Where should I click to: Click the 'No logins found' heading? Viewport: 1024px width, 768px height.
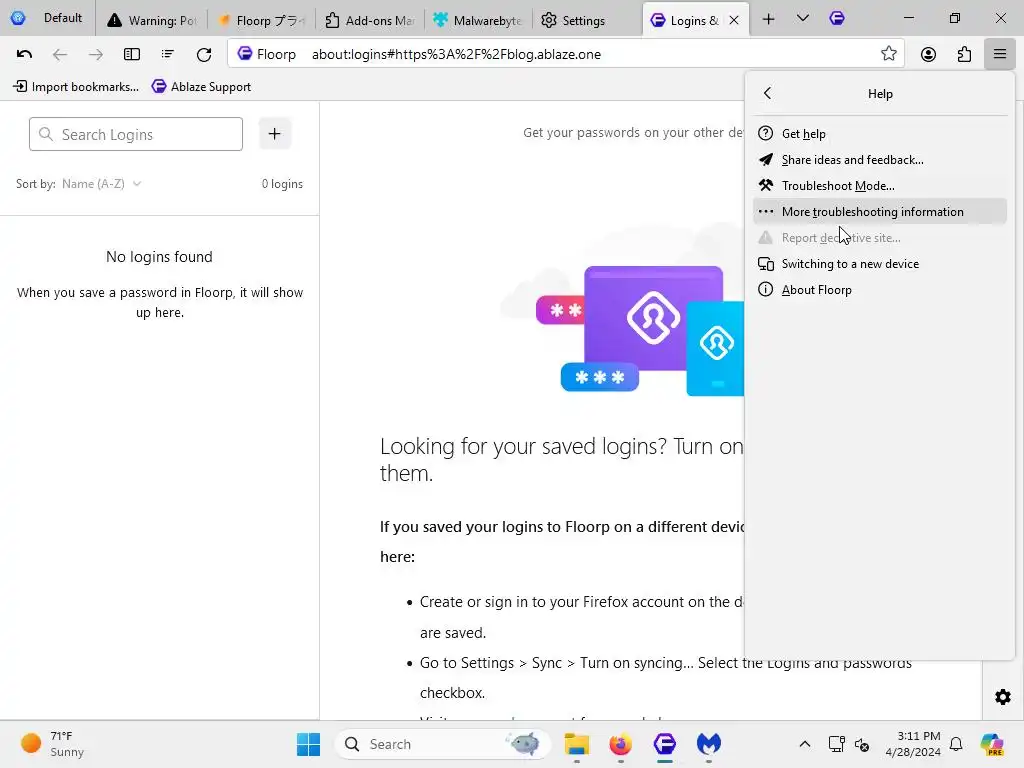[x=159, y=257]
